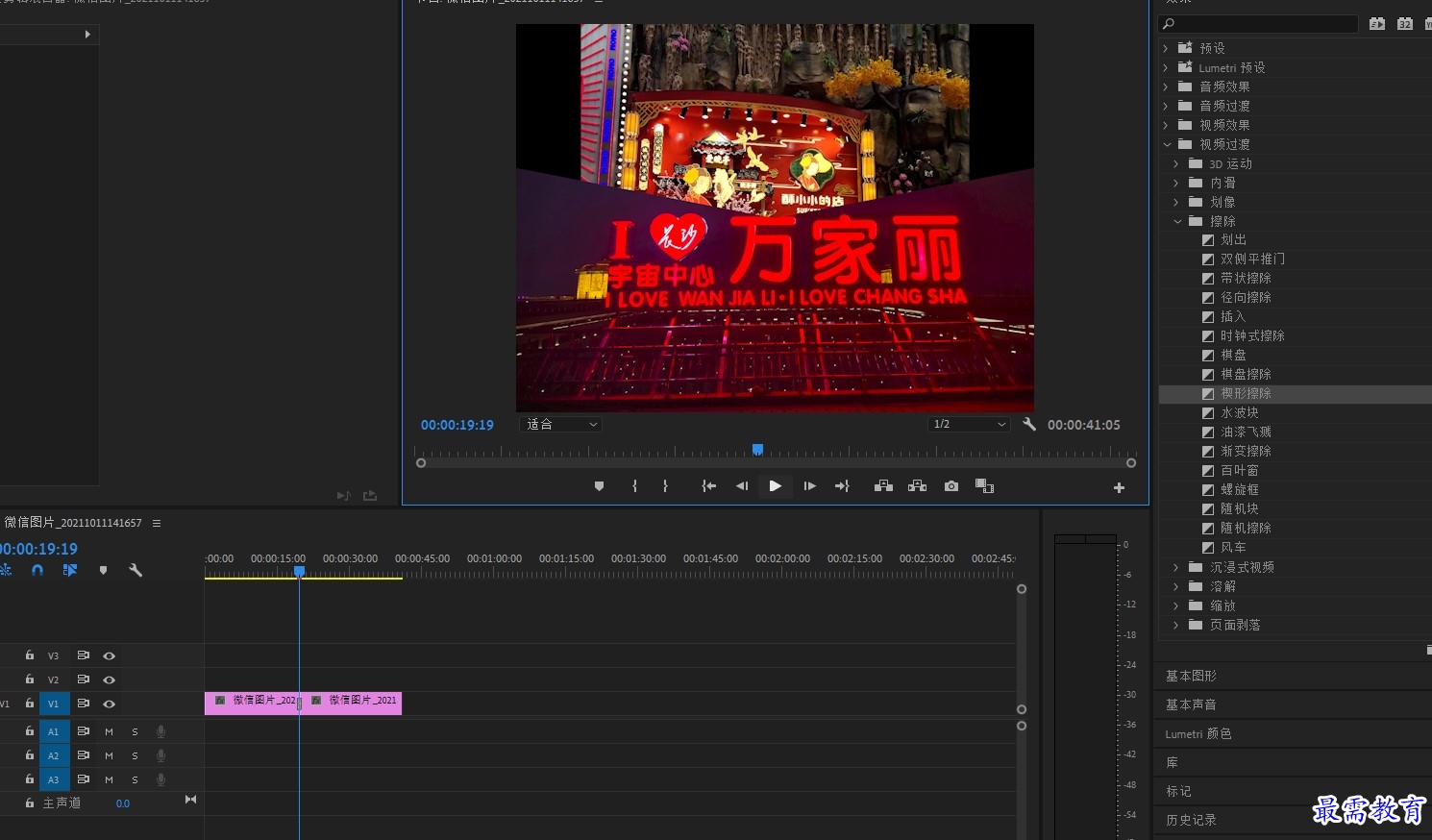The image size is (1432, 840).
Task: Go to the In point
Action: click(x=709, y=486)
